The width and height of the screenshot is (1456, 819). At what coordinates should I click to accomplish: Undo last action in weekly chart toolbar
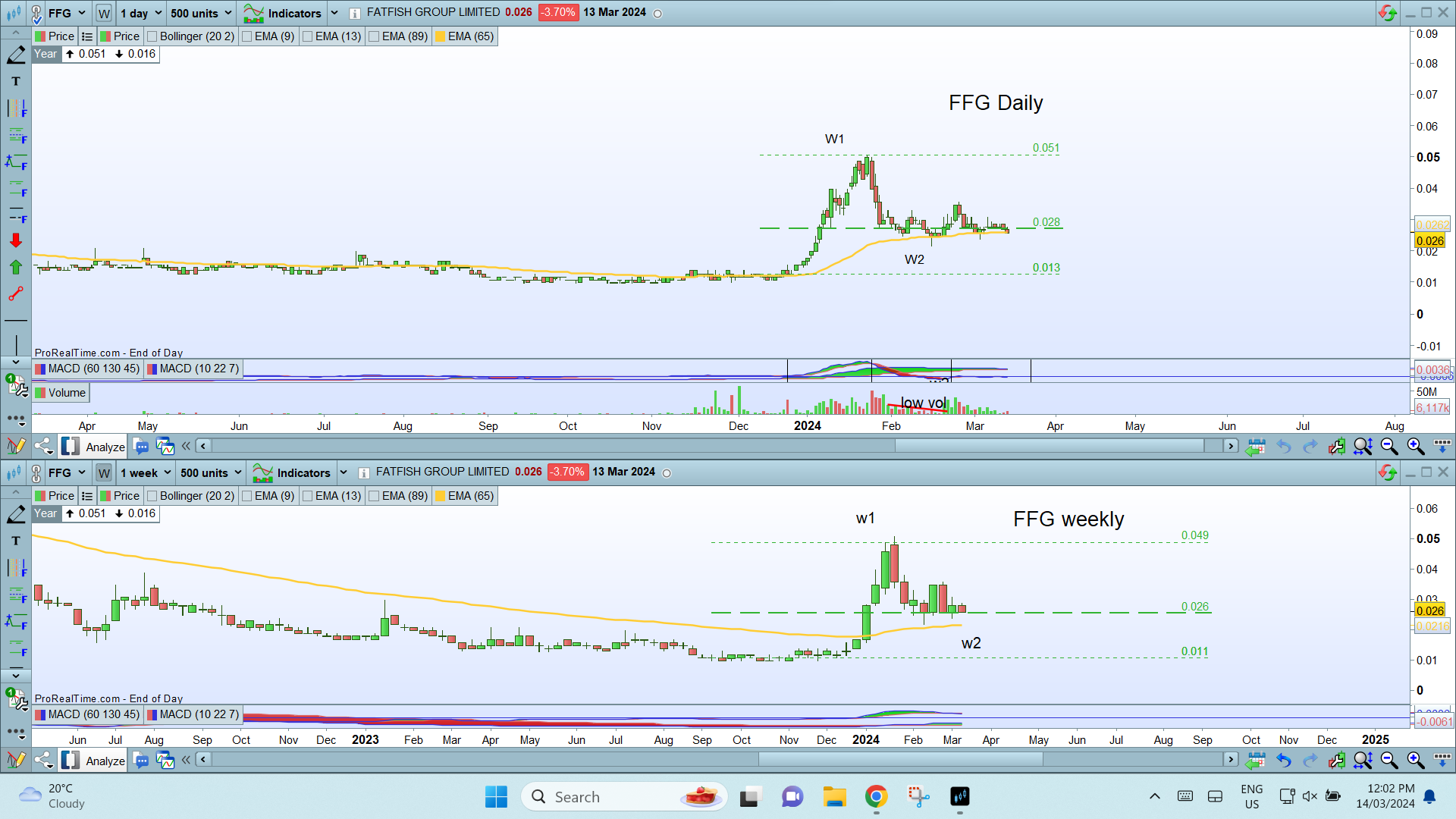coord(1283,760)
